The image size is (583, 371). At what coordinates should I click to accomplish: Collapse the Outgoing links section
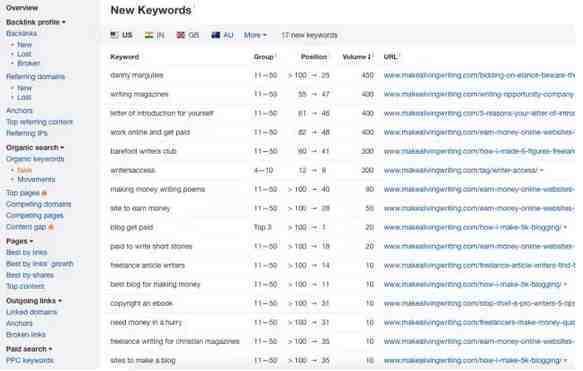[x=34, y=300]
